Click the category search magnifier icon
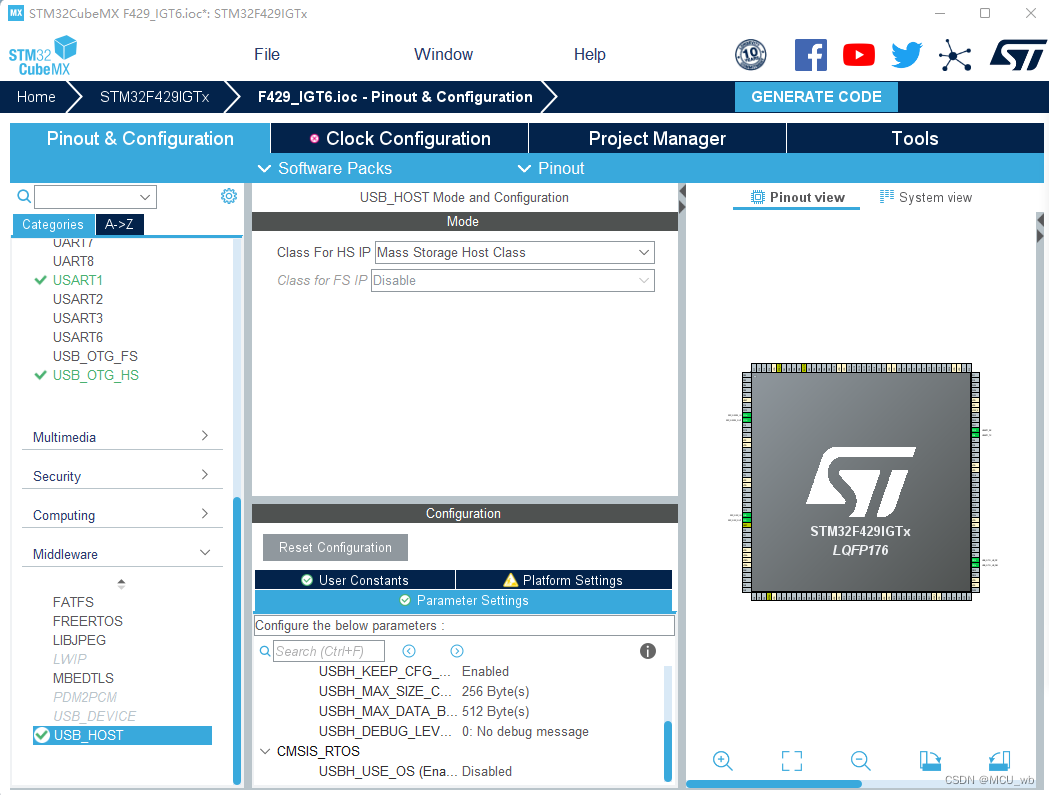Viewport: 1049px width, 795px height. (x=24, y=196)
